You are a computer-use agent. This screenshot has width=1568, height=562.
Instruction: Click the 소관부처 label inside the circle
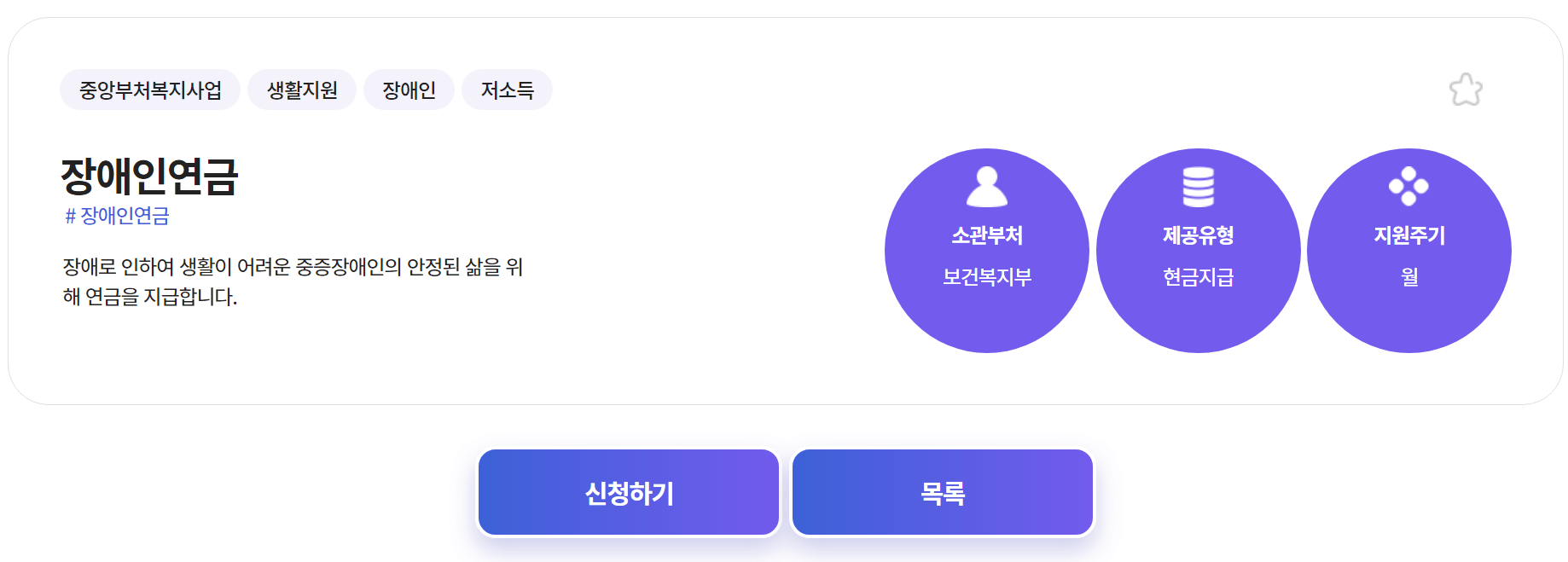pyautogui.click(x=987, y=237)
